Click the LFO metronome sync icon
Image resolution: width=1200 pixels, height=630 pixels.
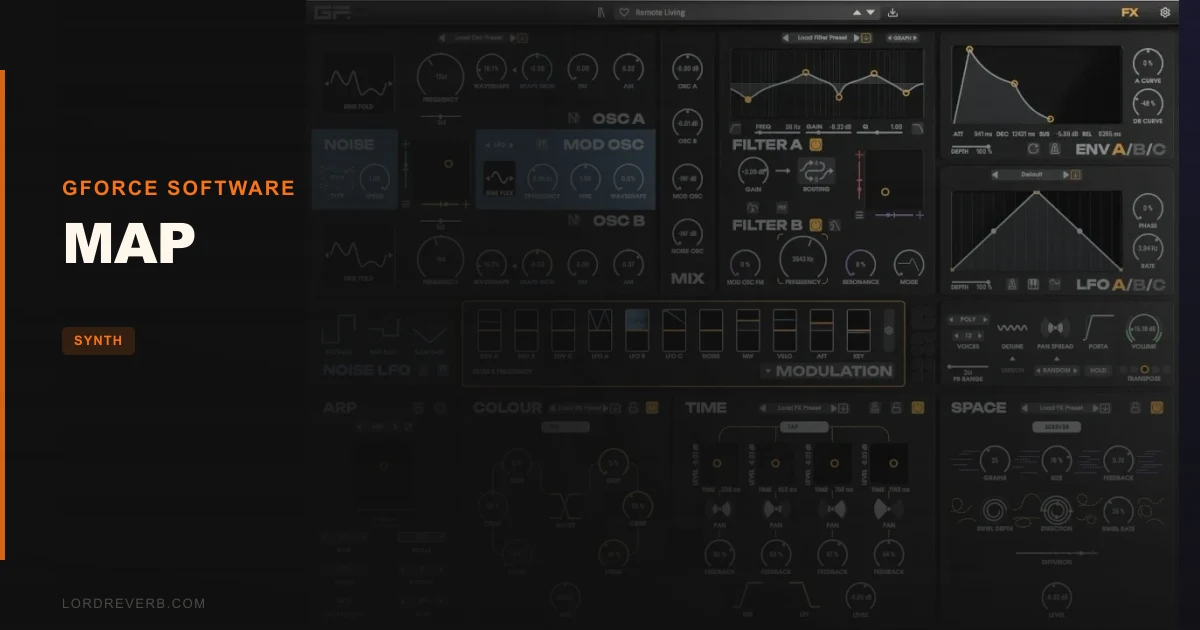(x=1012, y=284)
